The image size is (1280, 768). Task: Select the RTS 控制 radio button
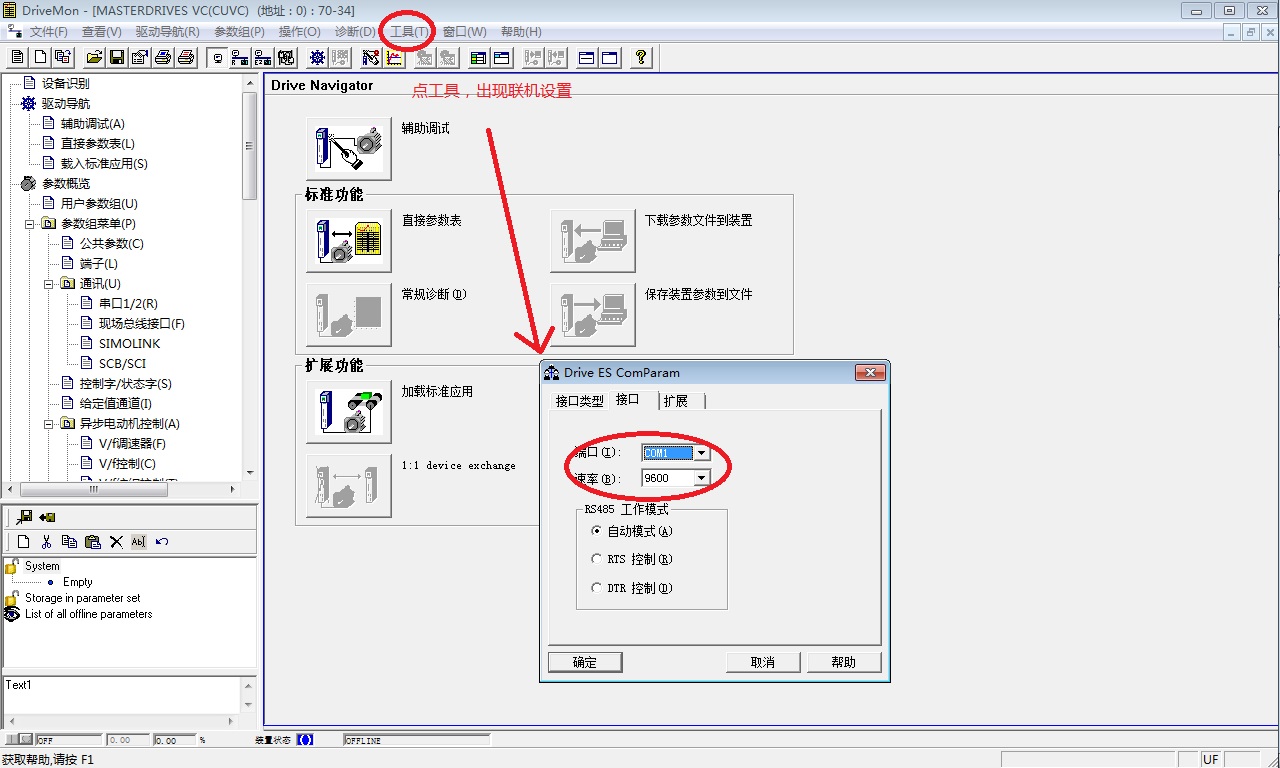pos(597,559)
